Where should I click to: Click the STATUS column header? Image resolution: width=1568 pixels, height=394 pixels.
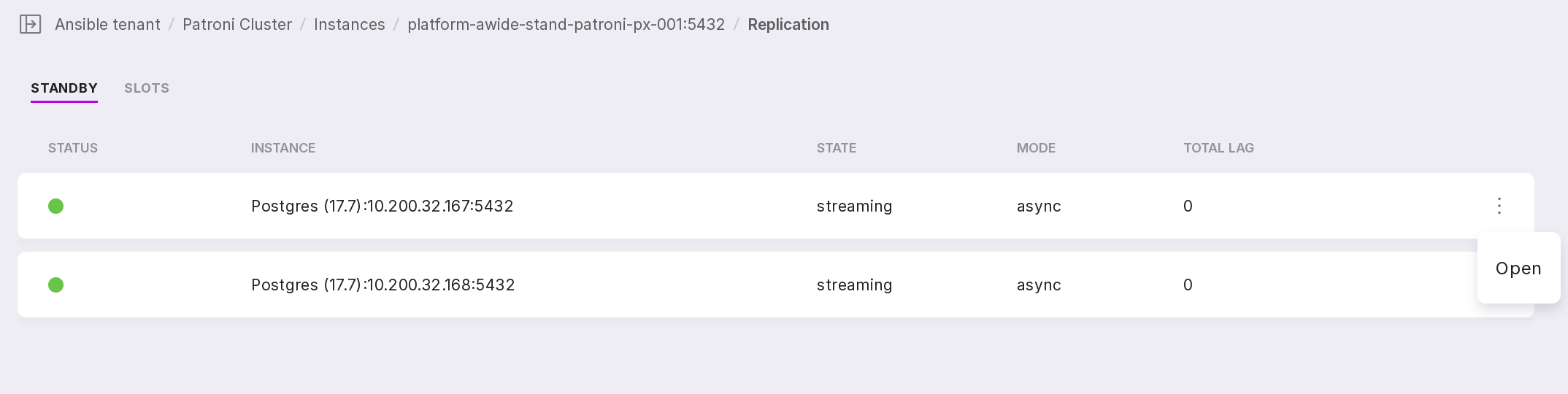tap(73, 148)
